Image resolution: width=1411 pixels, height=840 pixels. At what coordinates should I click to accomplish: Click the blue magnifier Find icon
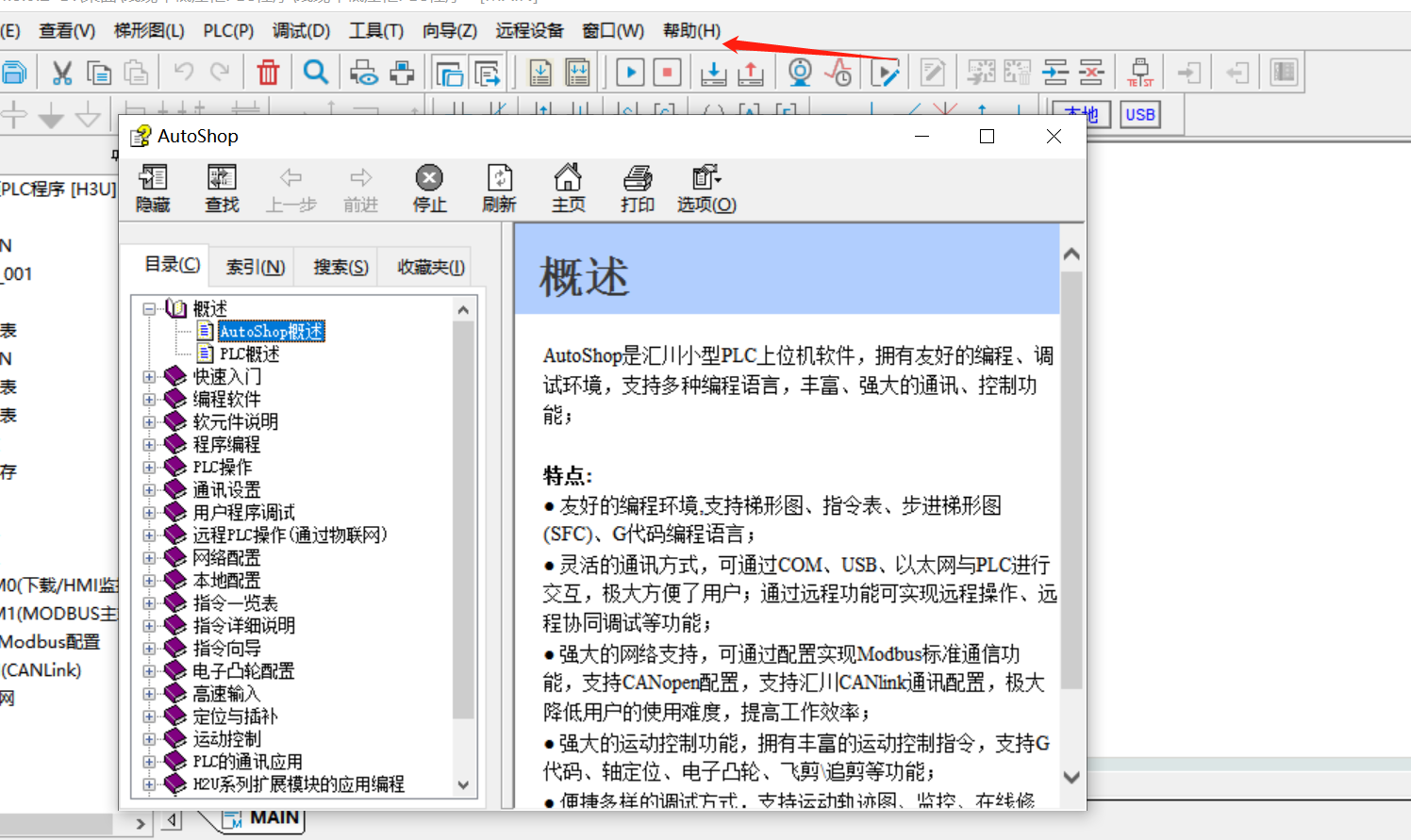click(316, 72)
